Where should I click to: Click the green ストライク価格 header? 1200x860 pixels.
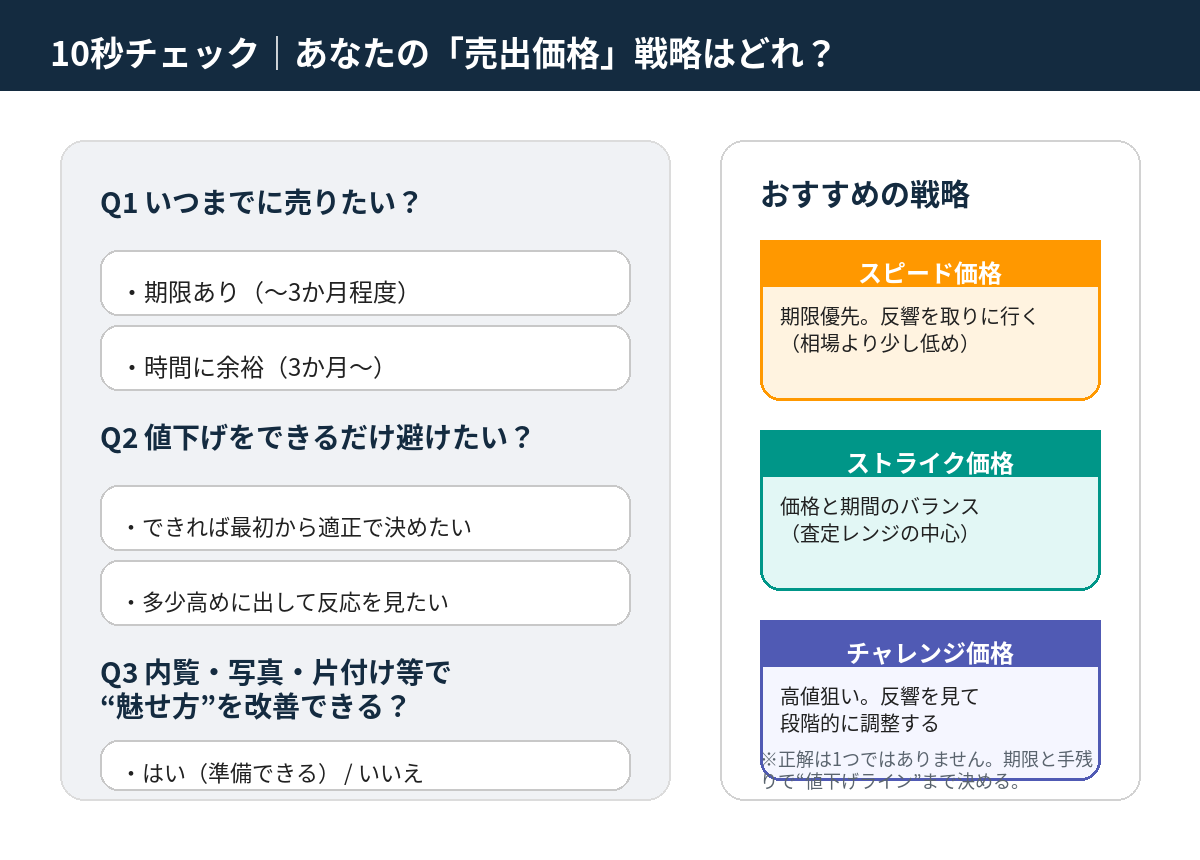(x=930, y=462)
